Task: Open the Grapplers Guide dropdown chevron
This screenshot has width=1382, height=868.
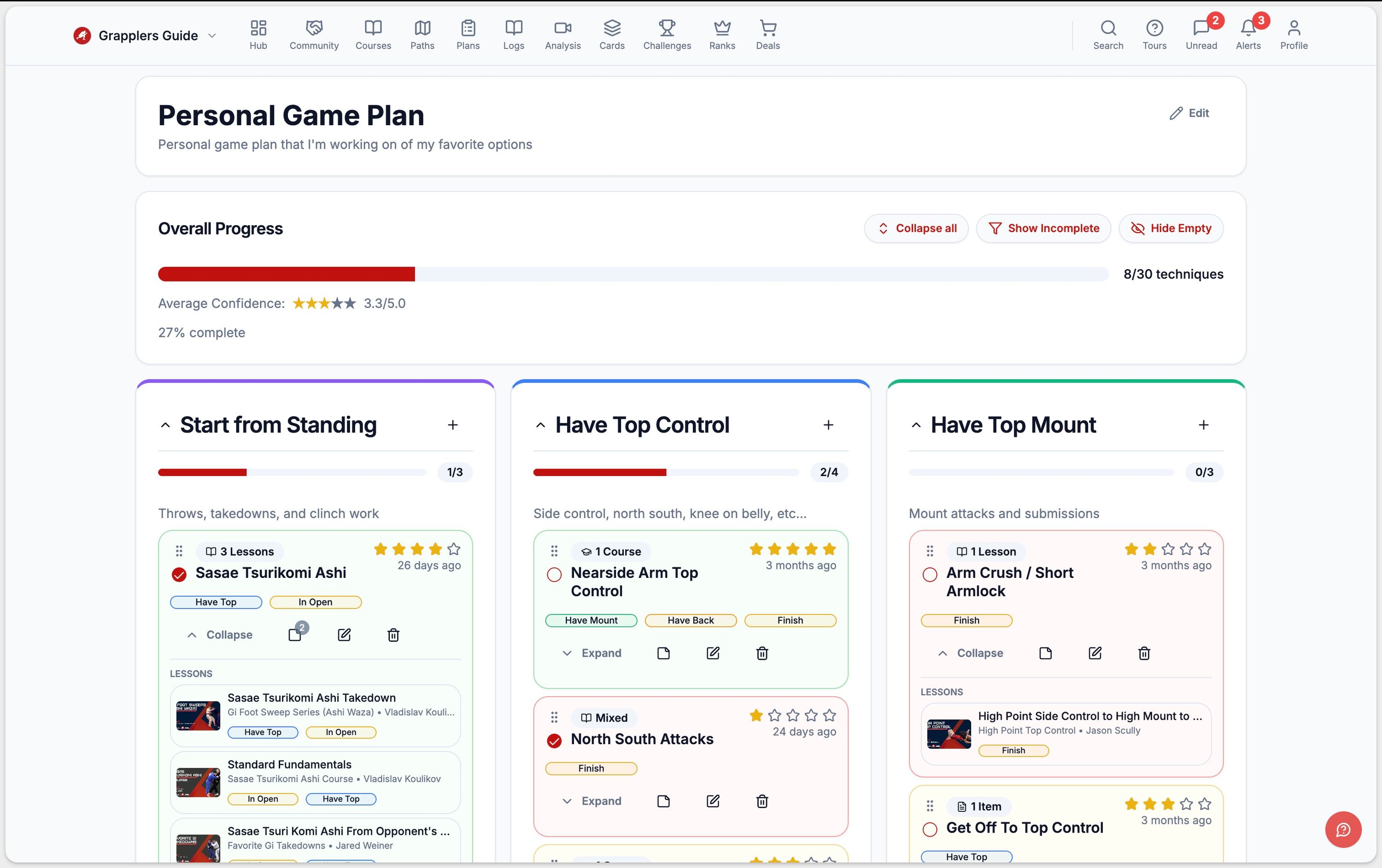Action: (x=212, y=35)
